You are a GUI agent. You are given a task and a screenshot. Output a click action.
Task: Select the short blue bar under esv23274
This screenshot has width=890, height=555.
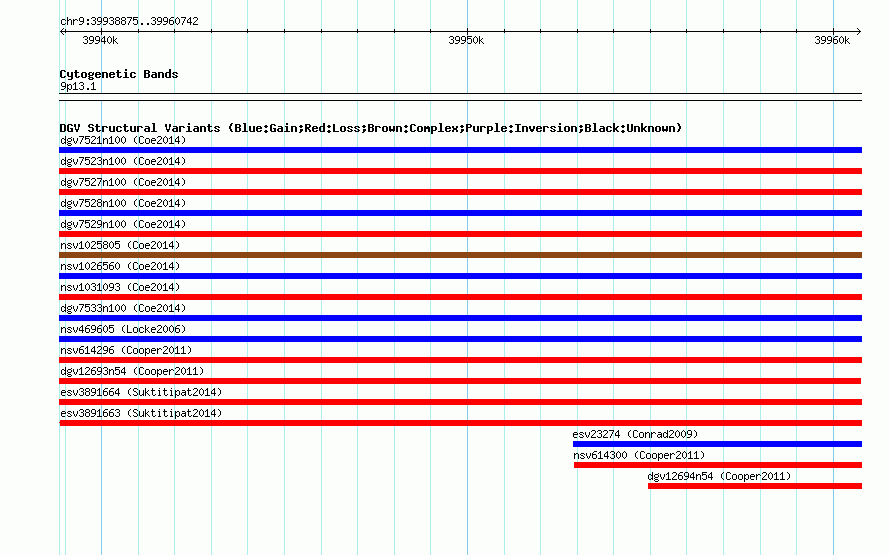click(x=717, y=444)
